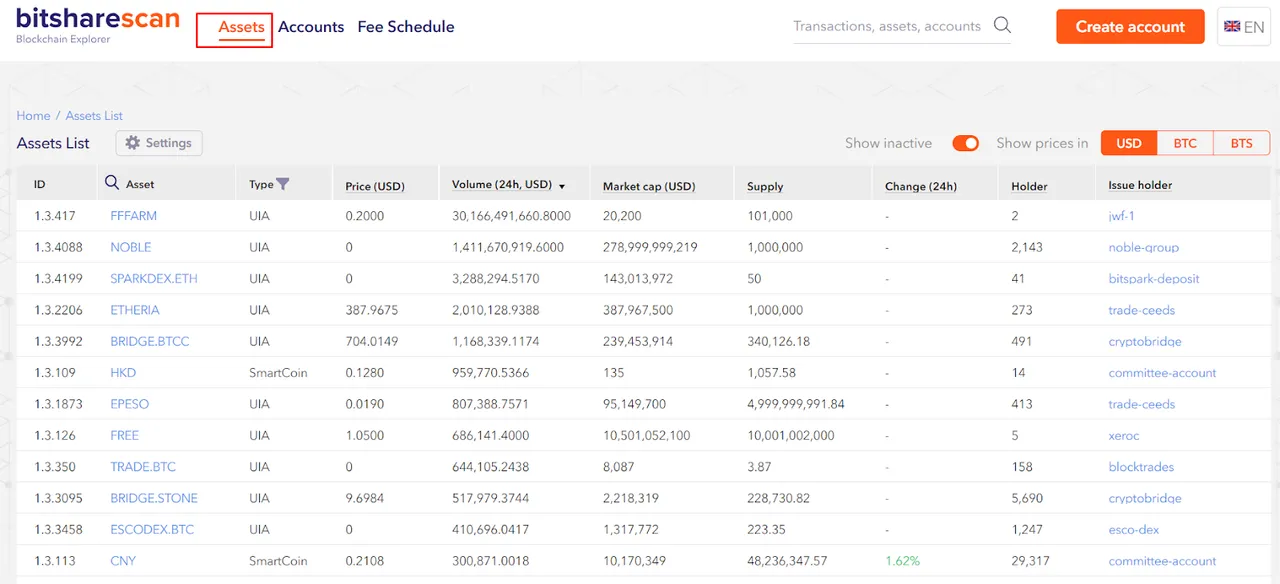Open trade-ceeds issuer in ETHERIA row
Viewport: 1280px width, 584px height.
coord(1141,310)
